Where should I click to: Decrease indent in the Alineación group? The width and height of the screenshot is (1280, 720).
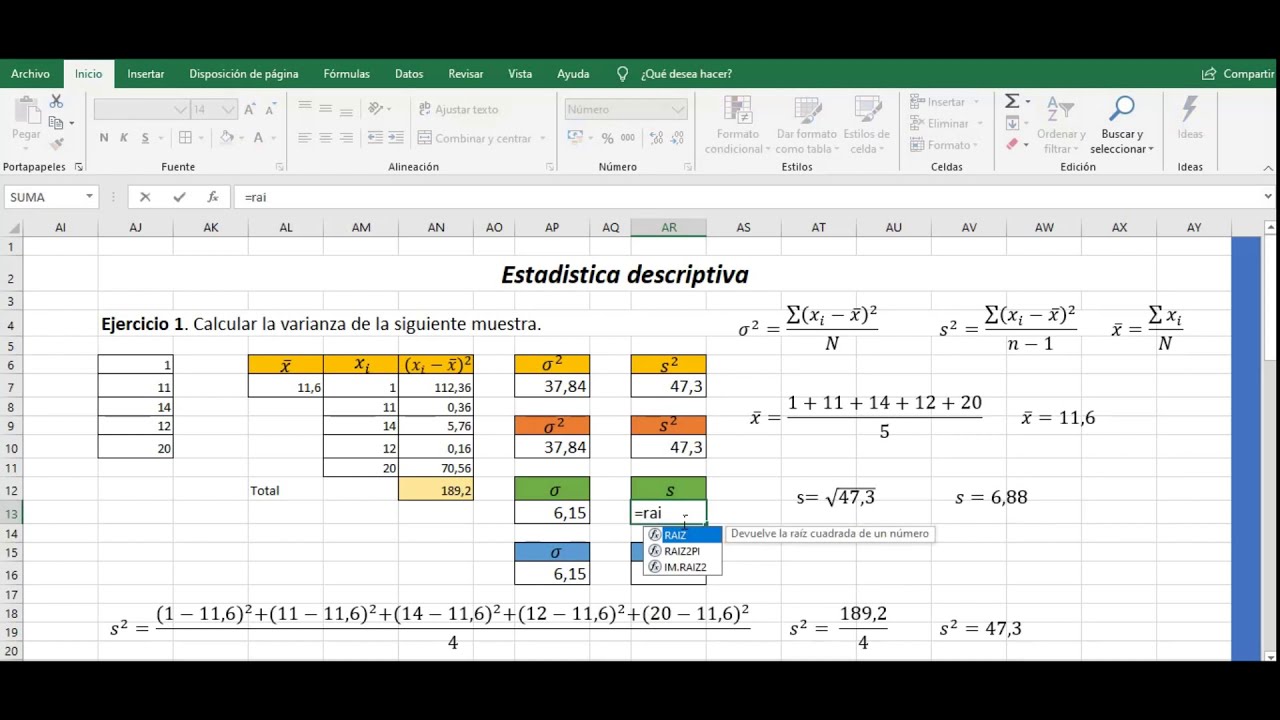[x=375, y=138]
